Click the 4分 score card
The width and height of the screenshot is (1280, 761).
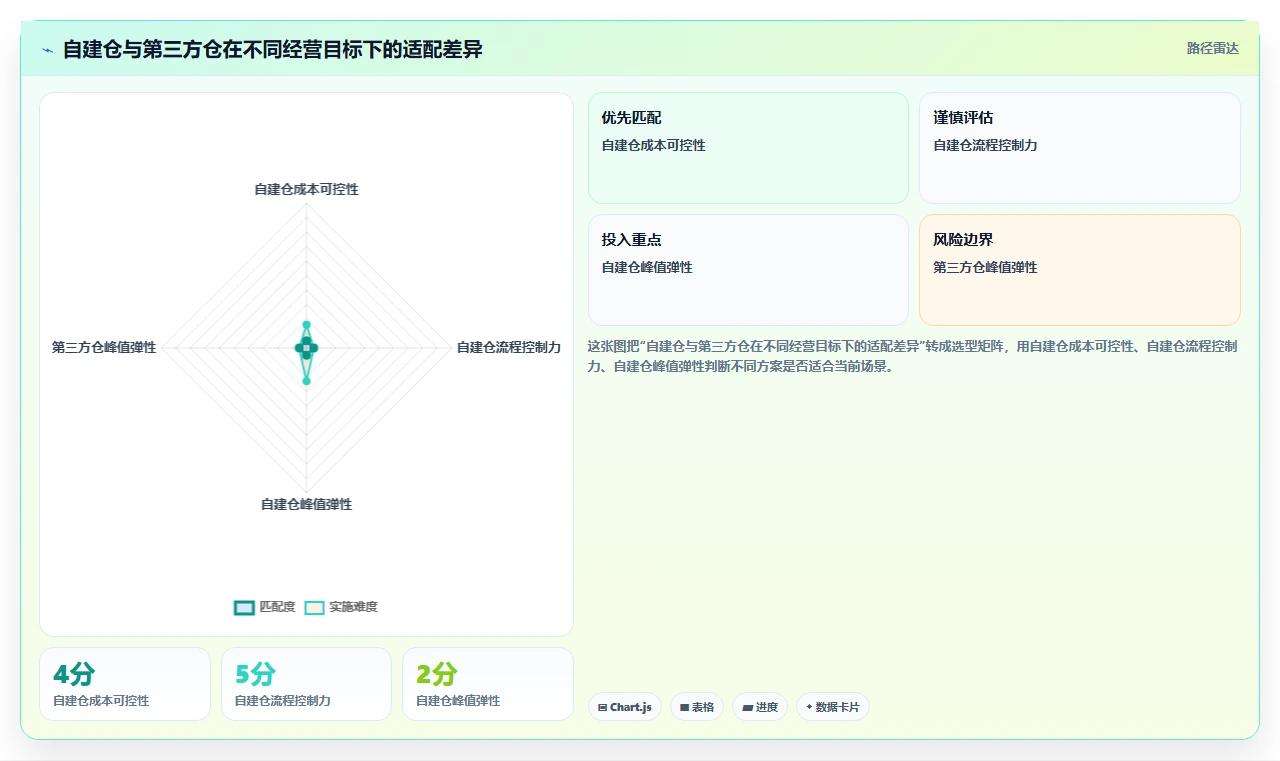[125, 684]
